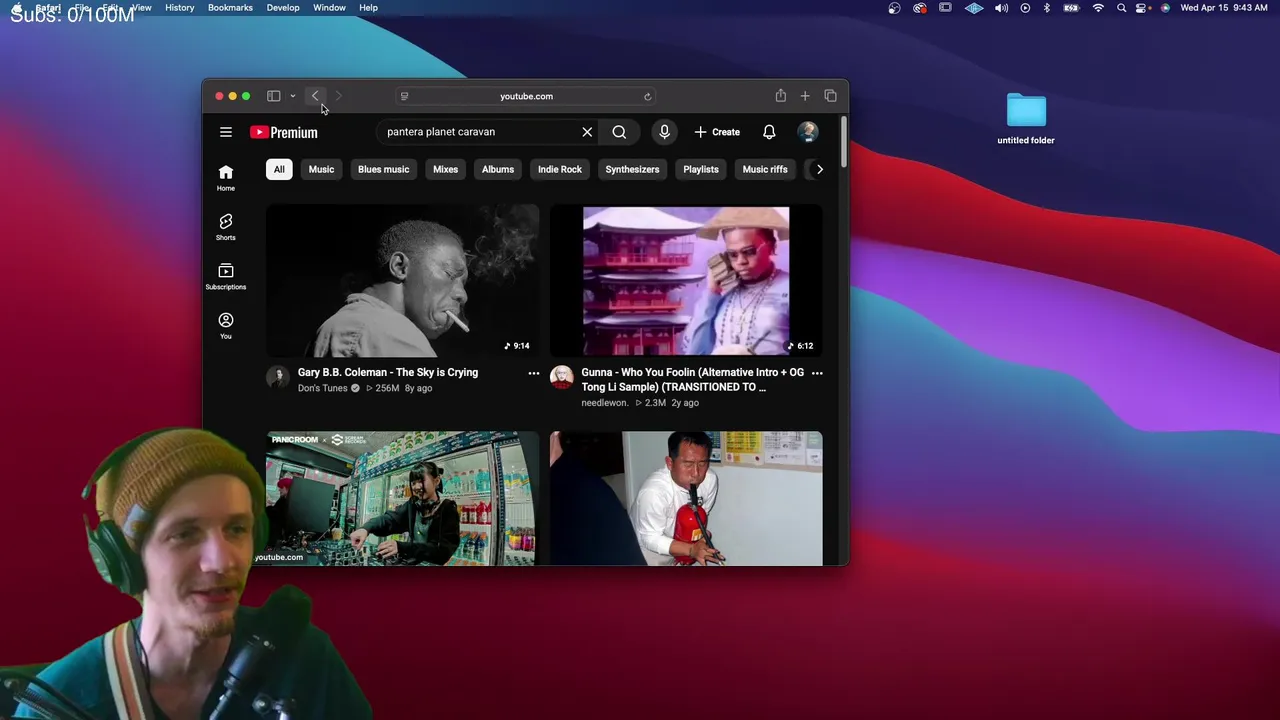Open the View menu
The height and width of the screenshot is (720, 1280).
point(142,8)
